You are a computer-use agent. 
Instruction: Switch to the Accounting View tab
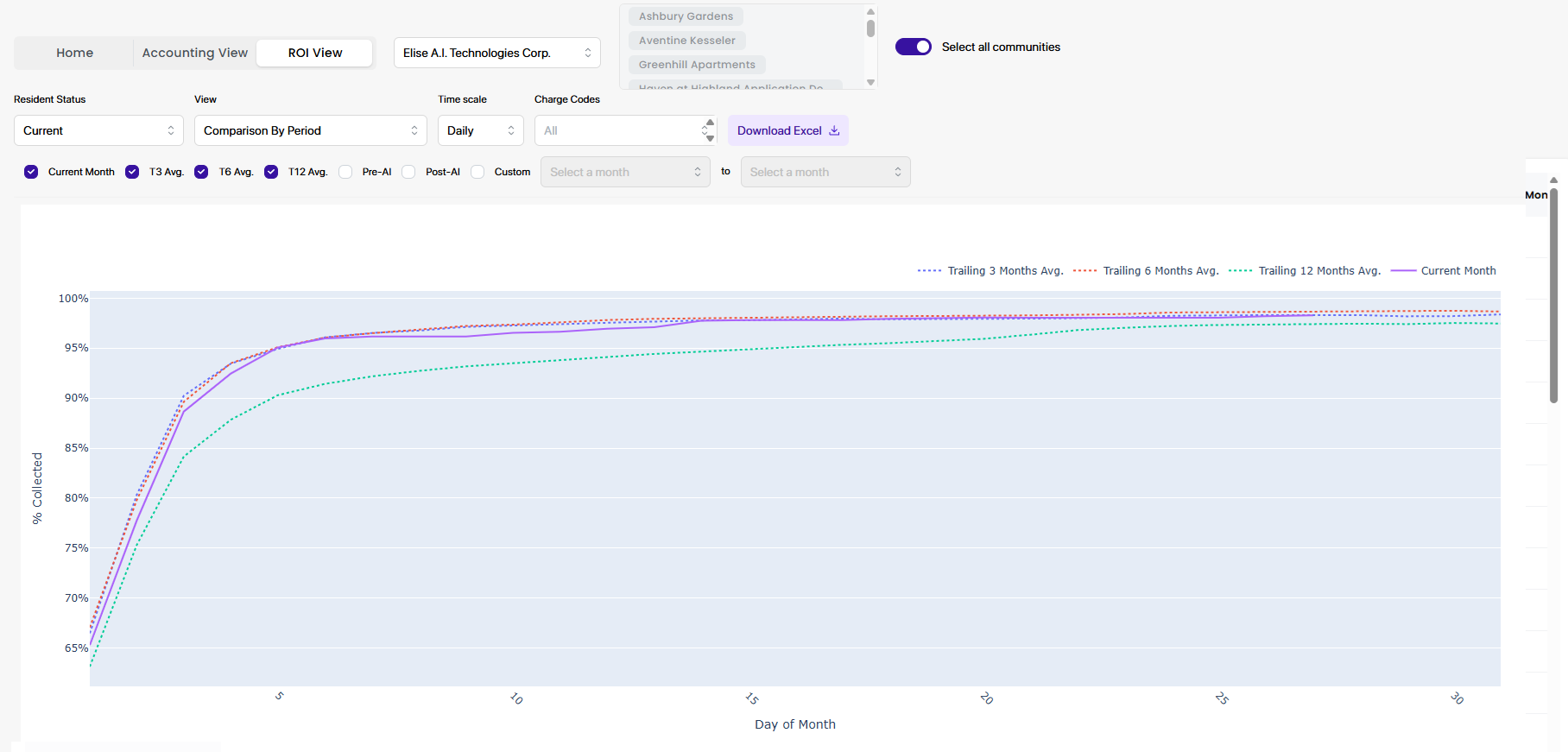coord(195,53)
